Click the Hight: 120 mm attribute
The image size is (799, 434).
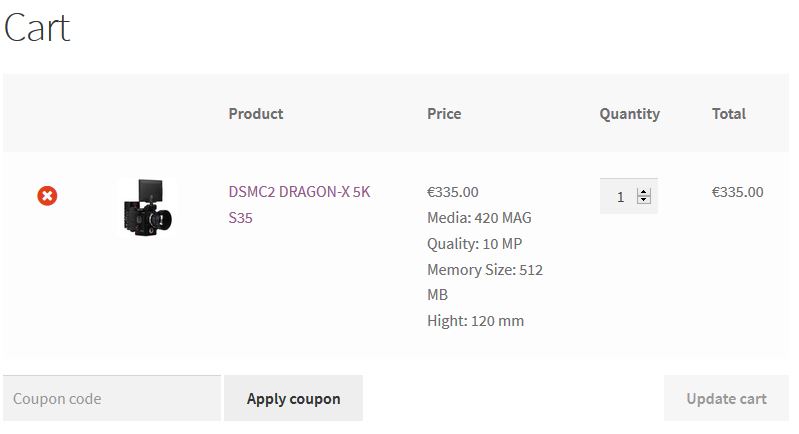click(x=475, y=321)
